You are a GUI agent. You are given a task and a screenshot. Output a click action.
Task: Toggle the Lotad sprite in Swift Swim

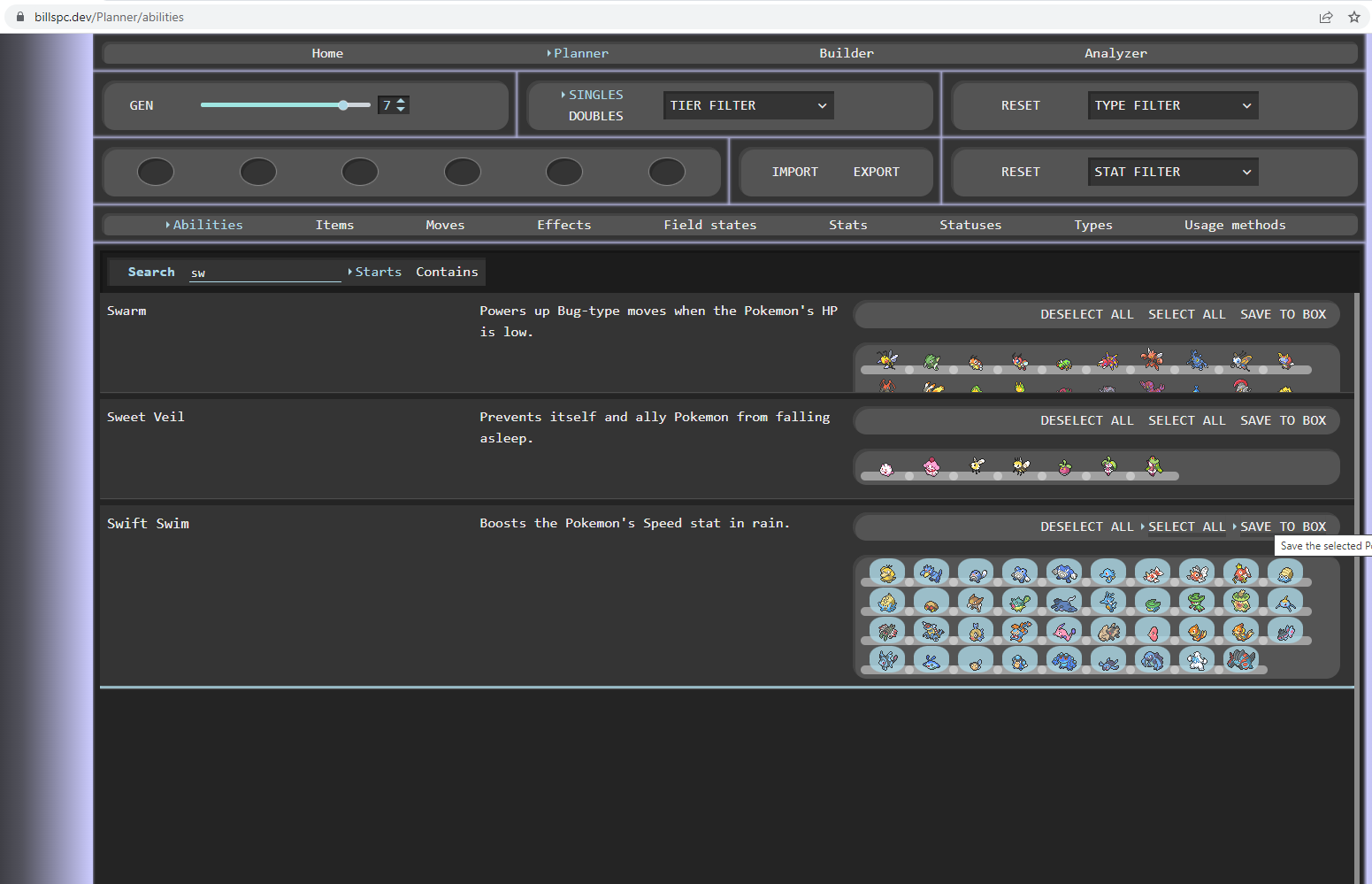(1153, 602)
